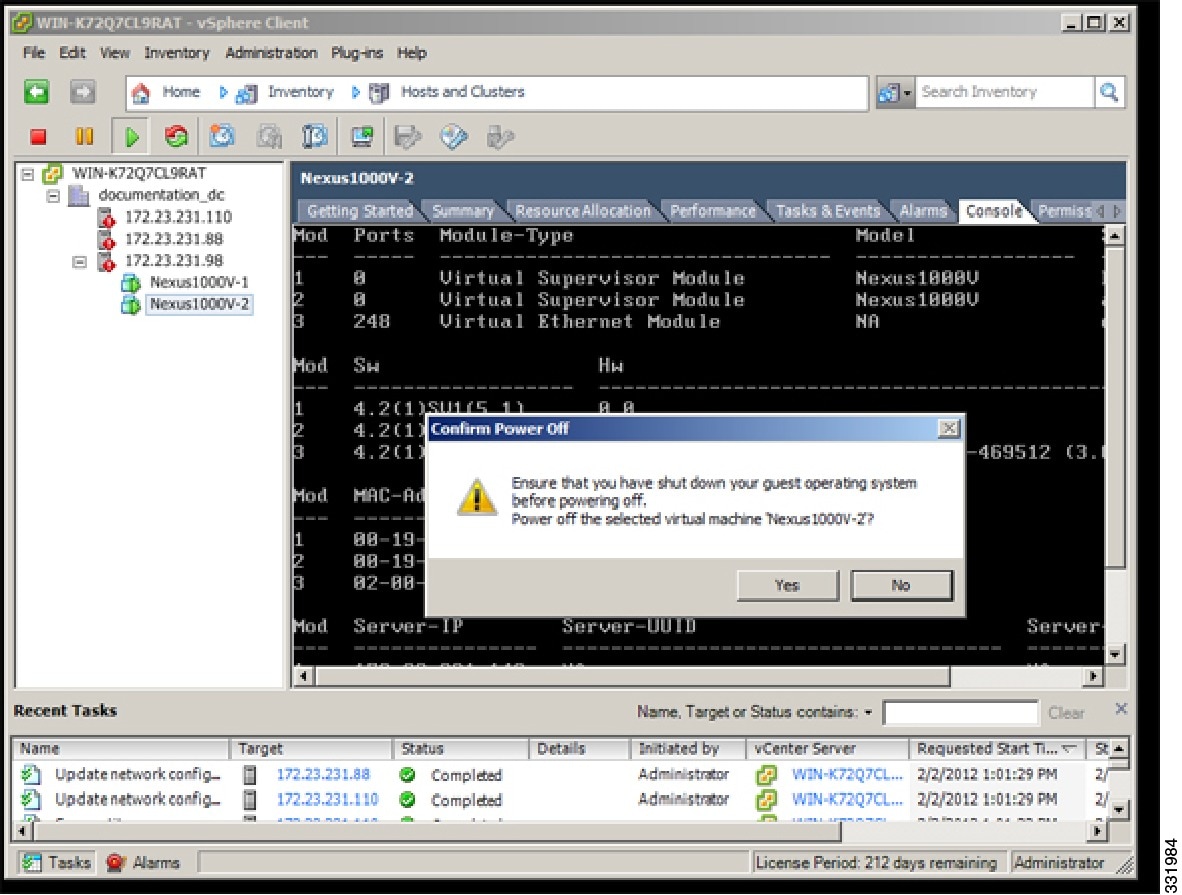Click the Requested Start Time sort arrow
Viewport: 1182px width, 895px height.
(1069, 749)
